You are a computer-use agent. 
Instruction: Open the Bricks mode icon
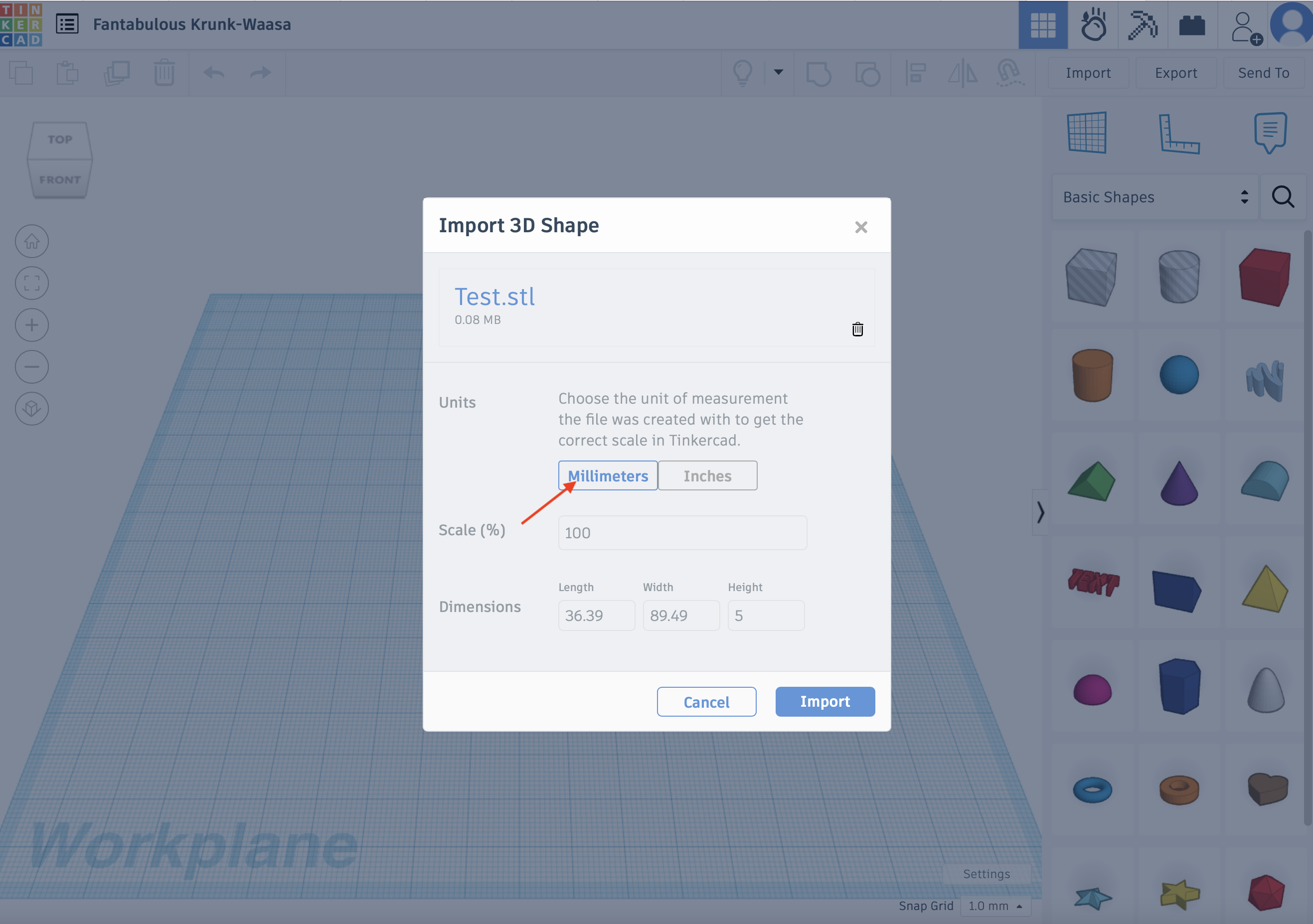pos(1192,25)
